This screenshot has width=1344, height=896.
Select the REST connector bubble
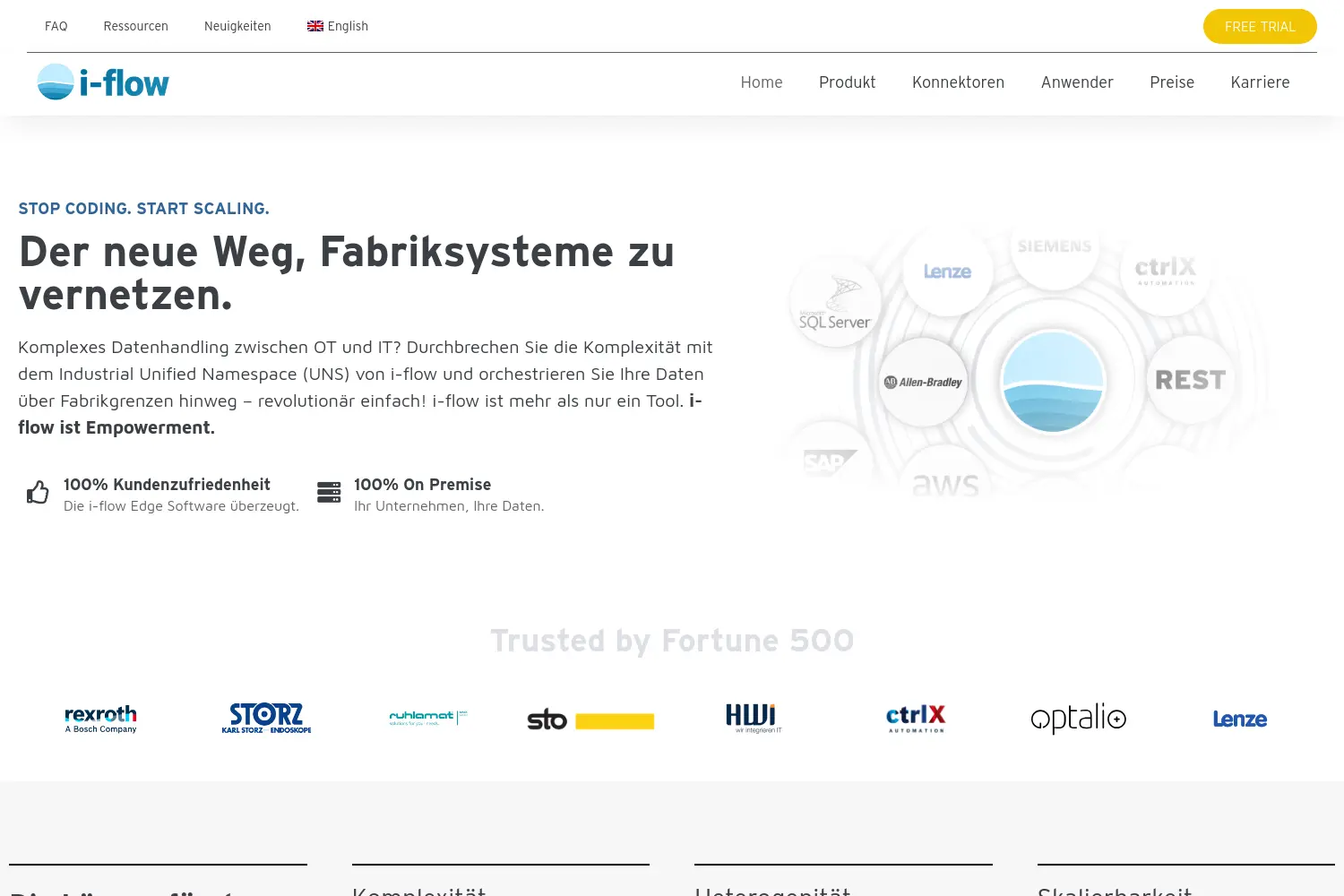(1191, 380)
